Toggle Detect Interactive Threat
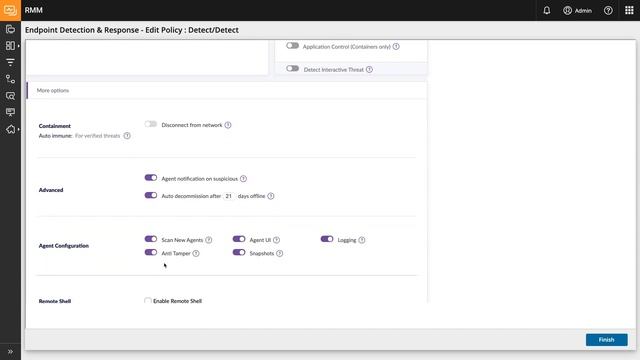The image size is (640, 360). [292, 69]
